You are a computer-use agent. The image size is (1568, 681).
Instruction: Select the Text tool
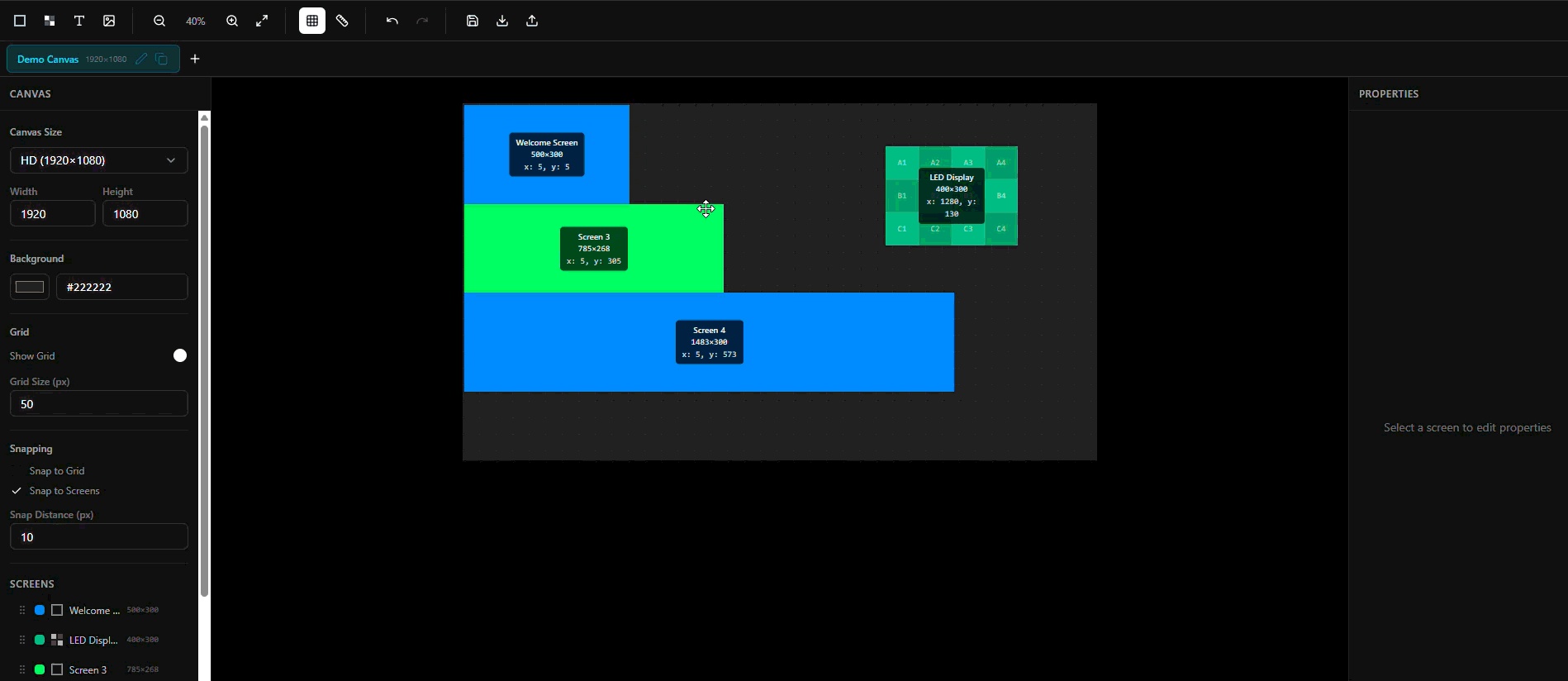[x=79, y=21]
